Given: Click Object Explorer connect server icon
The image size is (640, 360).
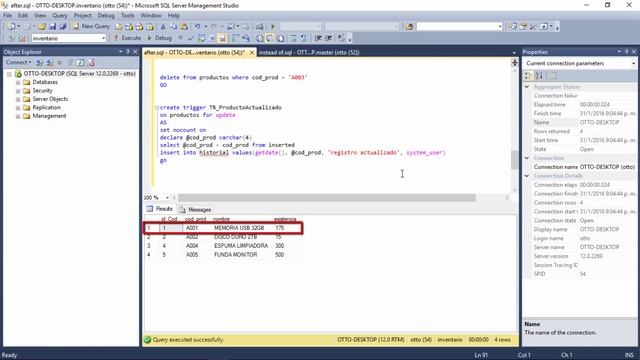Looking at the screenshot, I should click(40, 62).
